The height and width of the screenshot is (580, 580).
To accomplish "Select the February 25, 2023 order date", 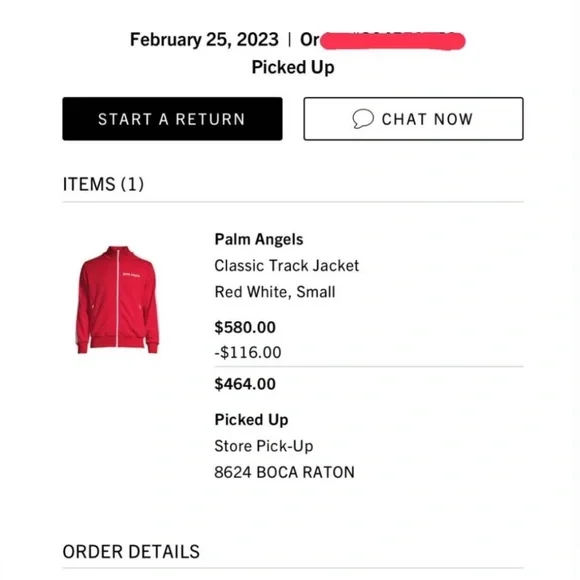I will (204, 40).
